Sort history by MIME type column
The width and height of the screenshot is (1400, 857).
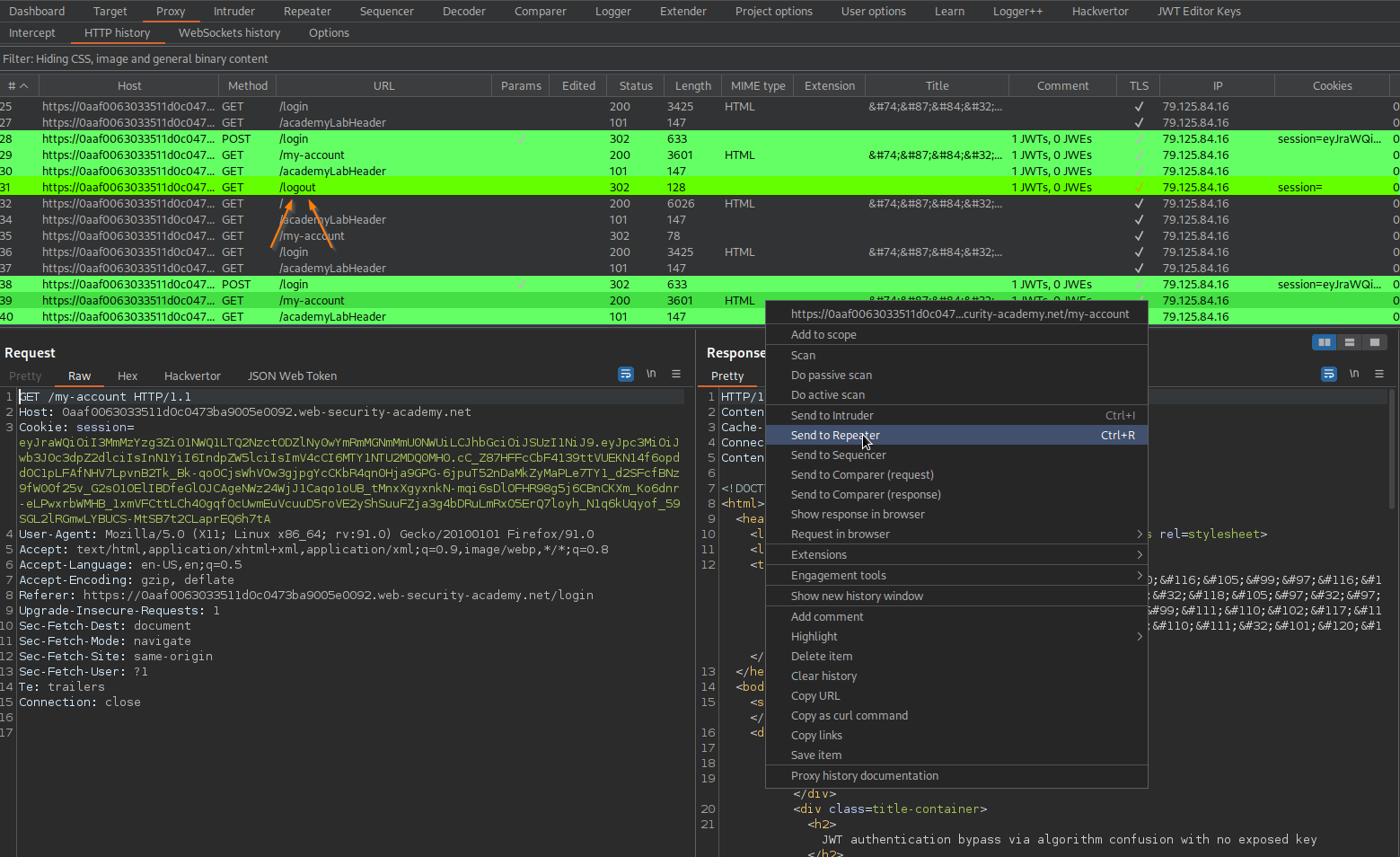coord(758,86)
